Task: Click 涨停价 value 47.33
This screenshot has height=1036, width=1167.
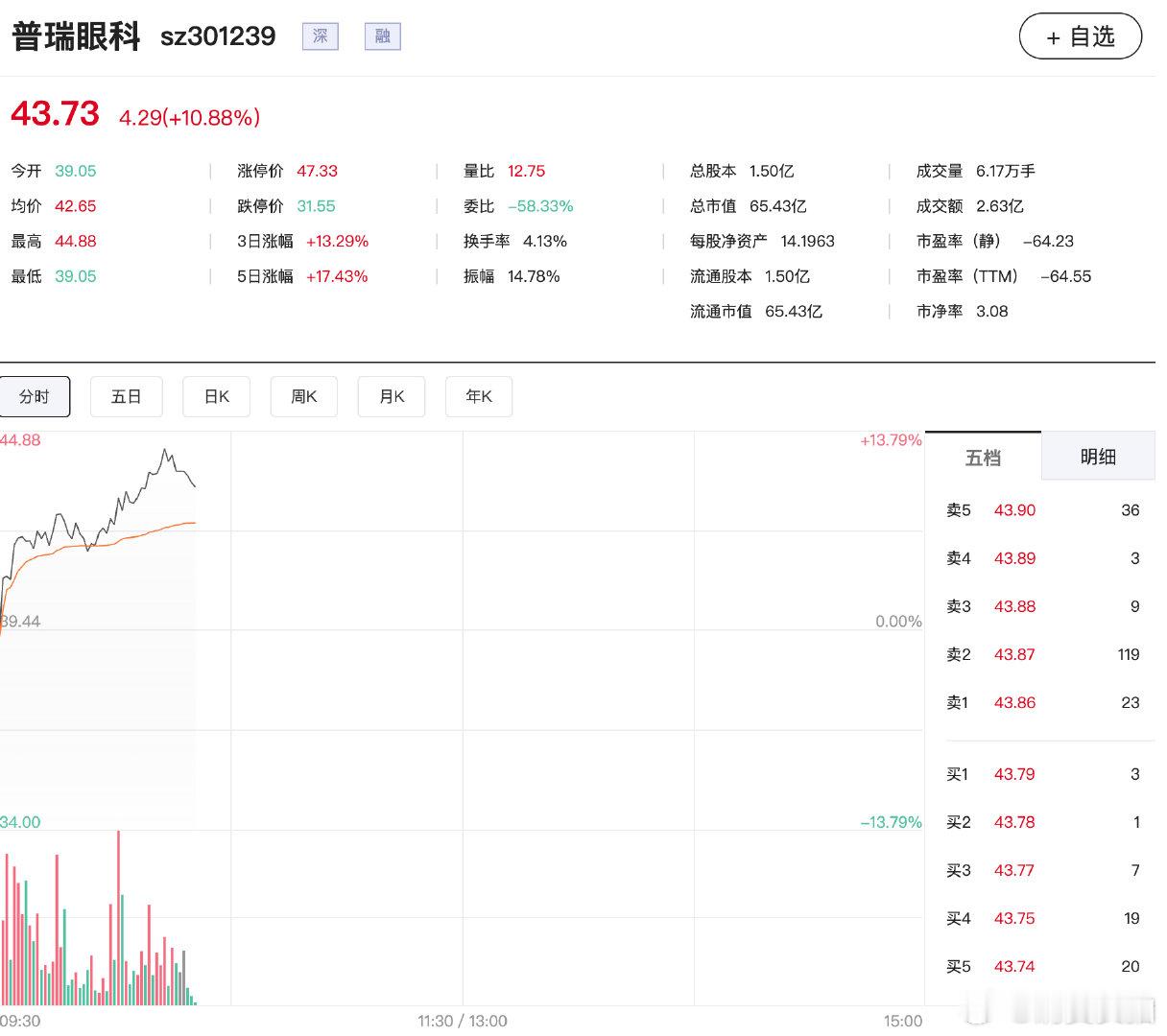Action: 317,171
